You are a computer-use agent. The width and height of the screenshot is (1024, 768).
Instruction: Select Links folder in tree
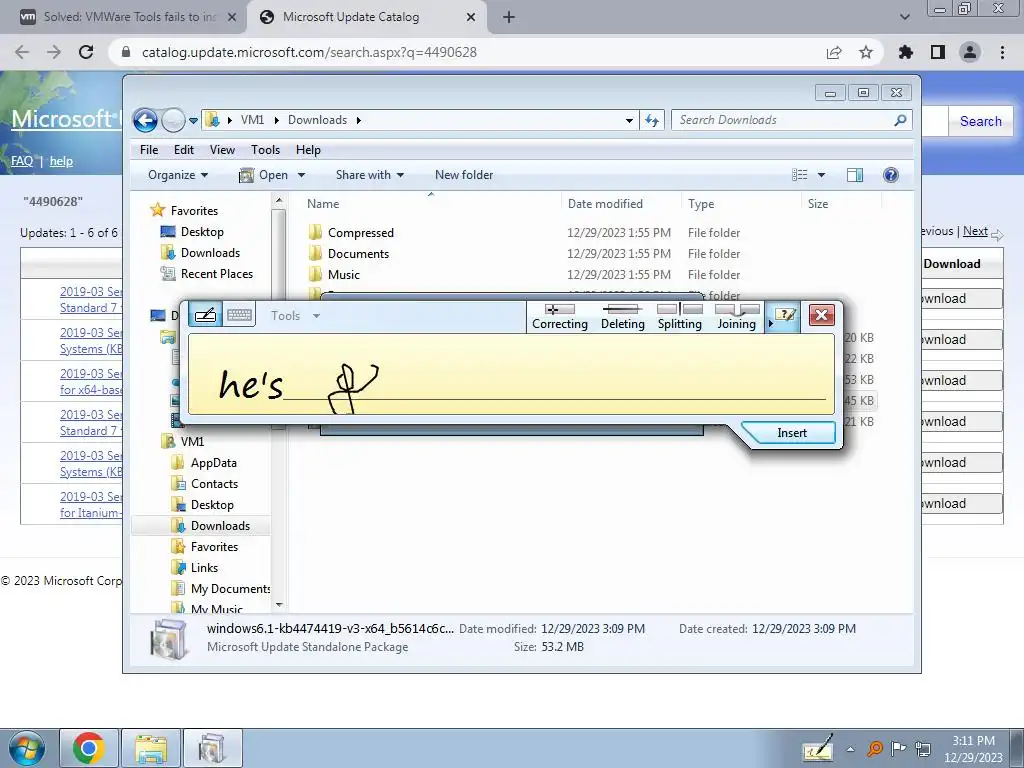pos(204,568)
